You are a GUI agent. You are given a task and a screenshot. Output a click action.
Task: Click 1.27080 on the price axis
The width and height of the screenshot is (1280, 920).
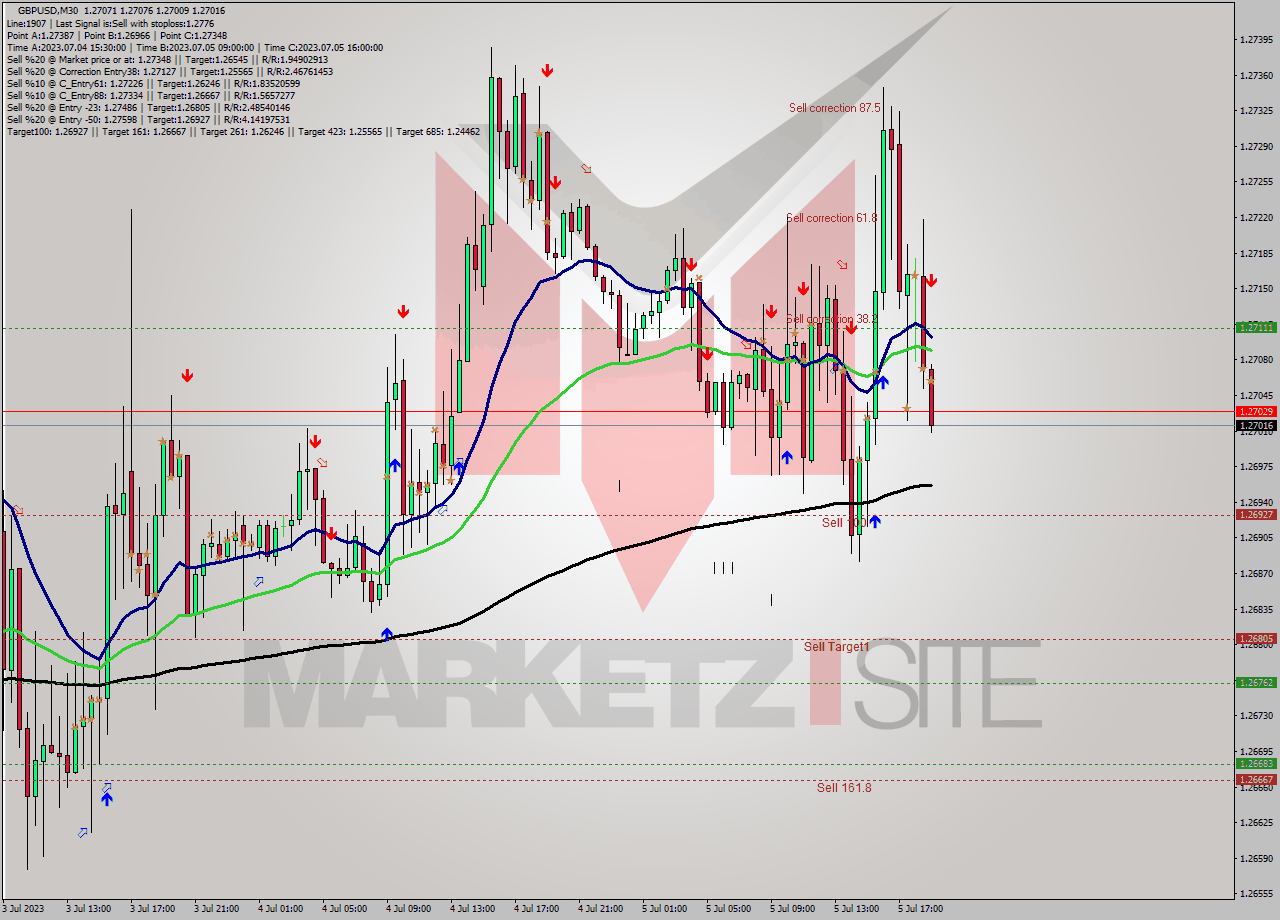click(x=1256, y=360)
